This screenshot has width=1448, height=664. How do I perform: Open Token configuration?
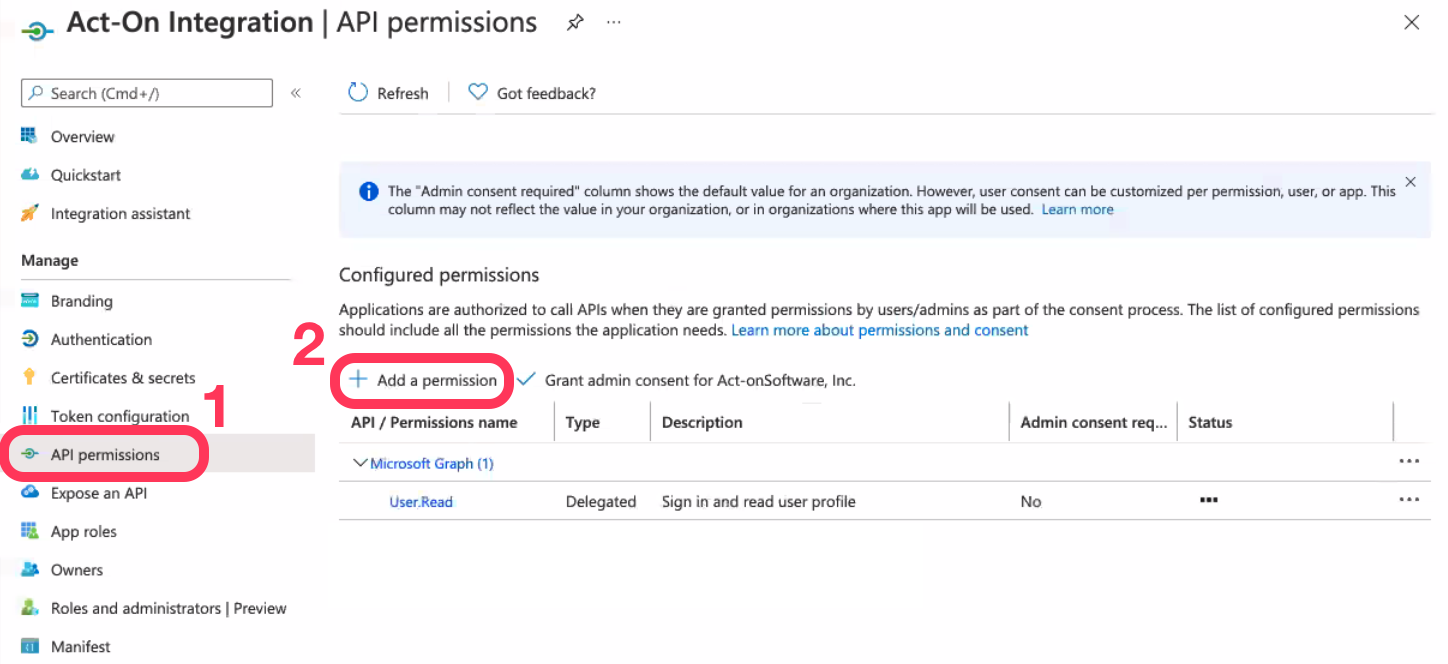(120, 416)
